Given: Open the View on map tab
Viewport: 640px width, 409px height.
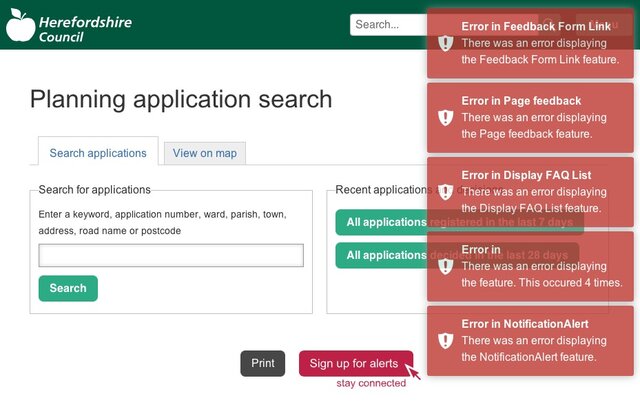Looking at the screenshot, I should (204, 153).
